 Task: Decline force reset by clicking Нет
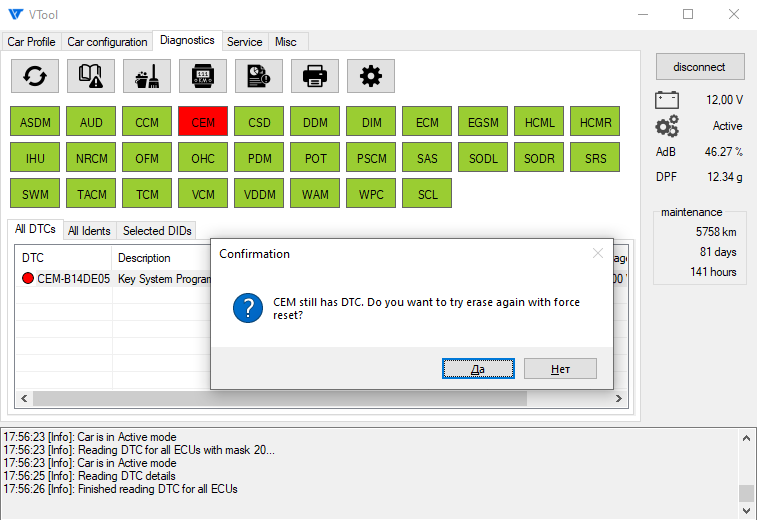point(560,369)
